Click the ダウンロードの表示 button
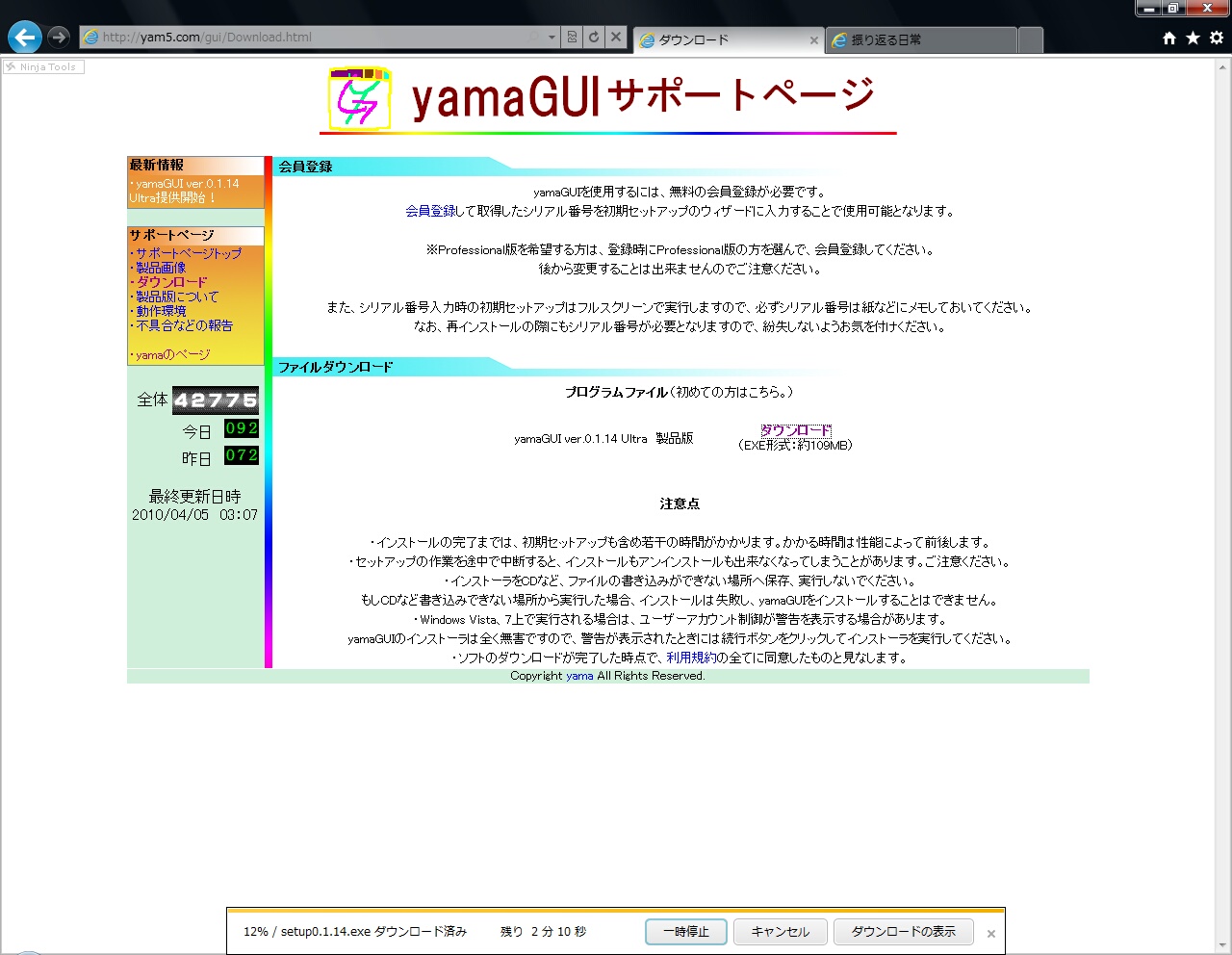Viewport: 1232px width, 955px height. coord(904,932)
